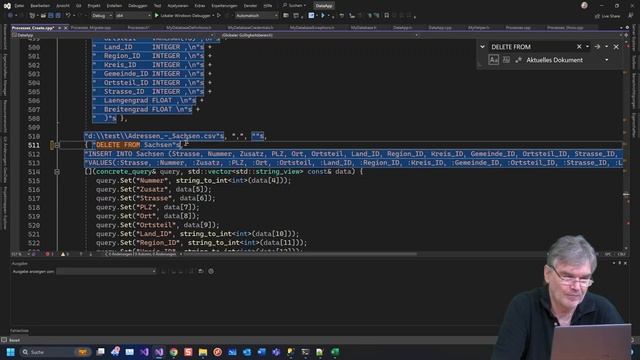This screenshot has width=640, height=360.
Task: Collapse the code block at line 511
Action: (57, 145)
